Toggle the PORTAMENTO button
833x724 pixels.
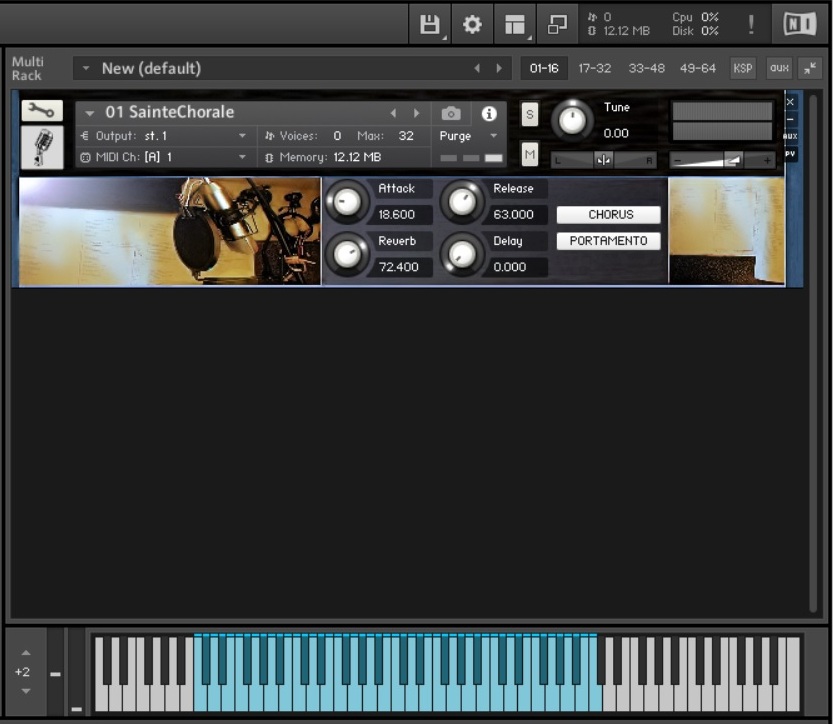click(x=608, y=241)
